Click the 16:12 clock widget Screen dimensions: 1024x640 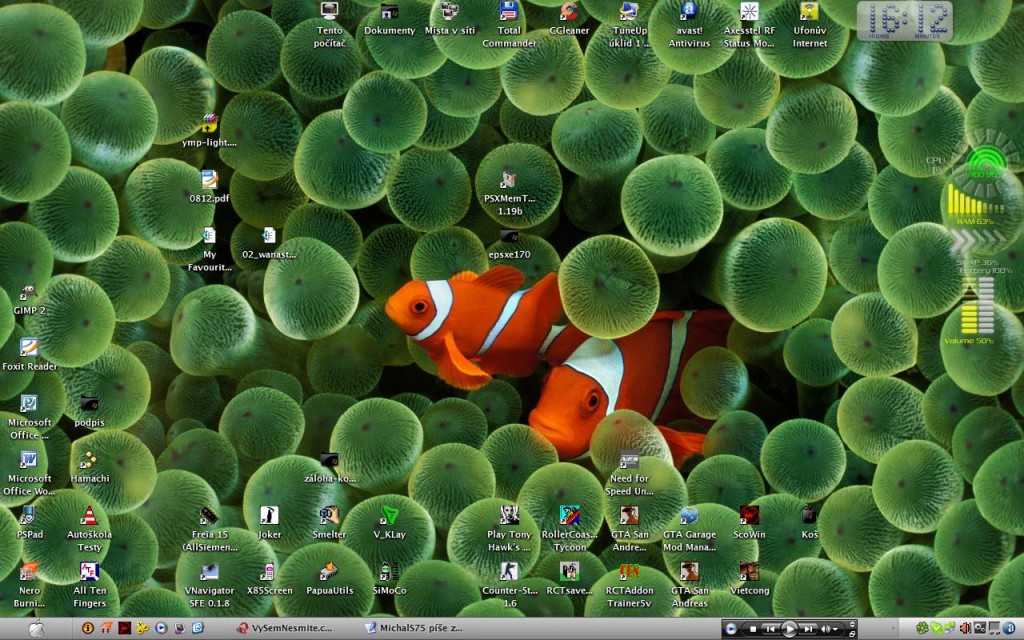pyautogui.click(x=904, y=21)
